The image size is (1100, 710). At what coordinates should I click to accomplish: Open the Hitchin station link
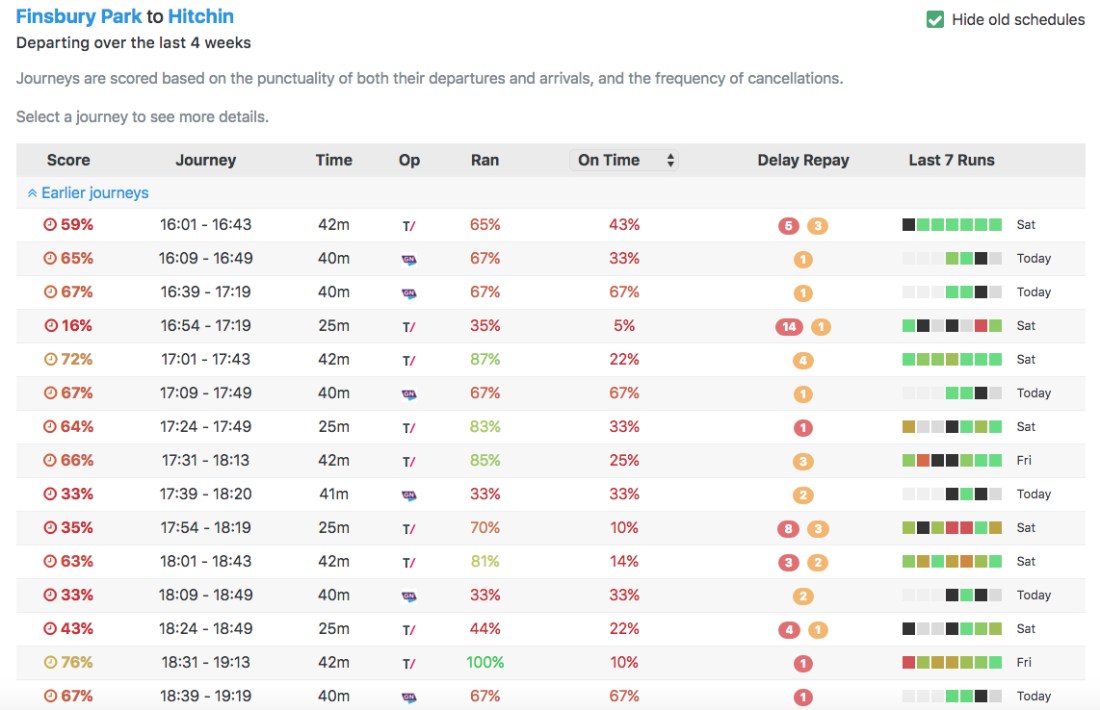201,17
